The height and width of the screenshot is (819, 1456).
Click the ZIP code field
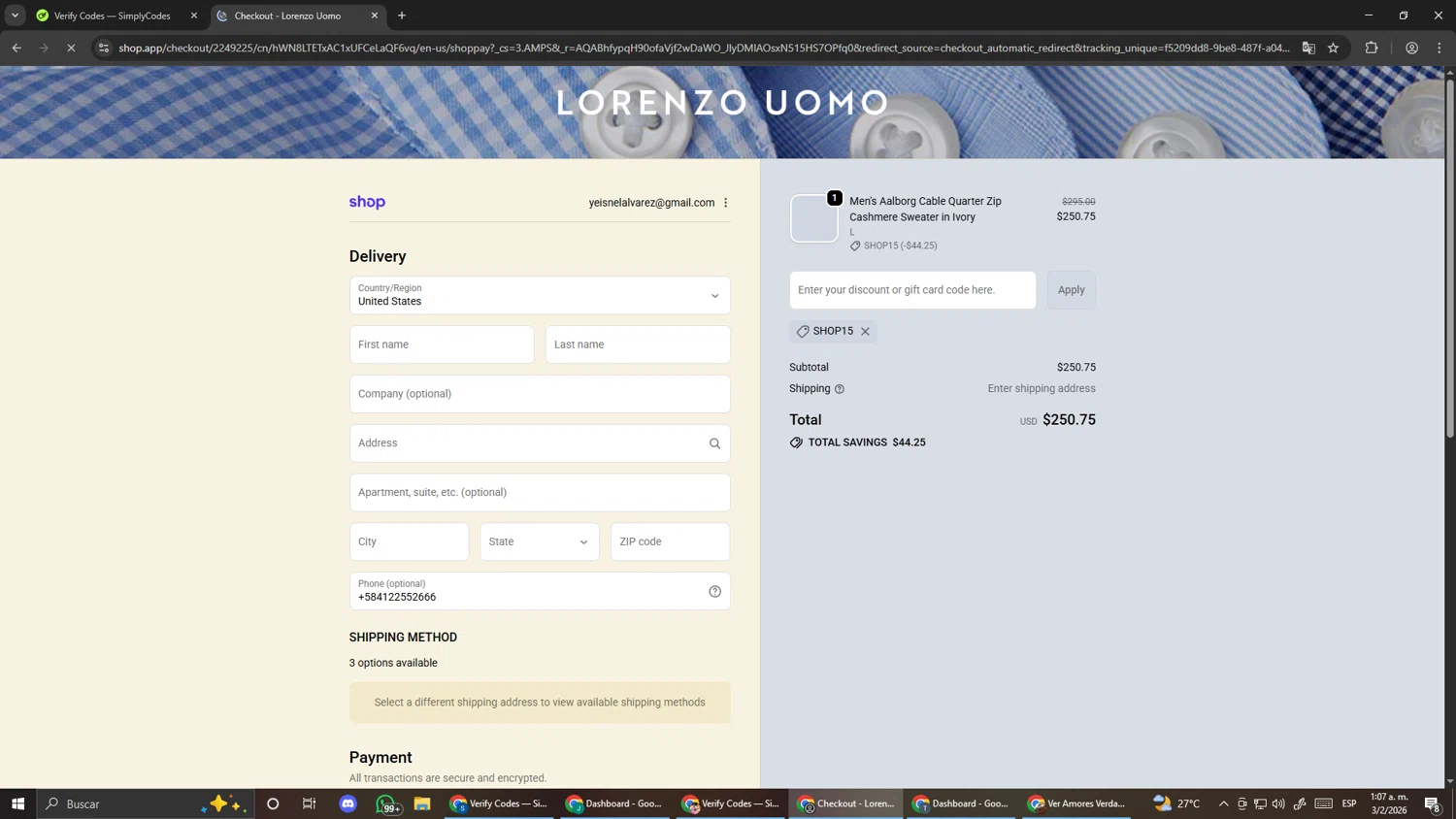pos(670,541)
